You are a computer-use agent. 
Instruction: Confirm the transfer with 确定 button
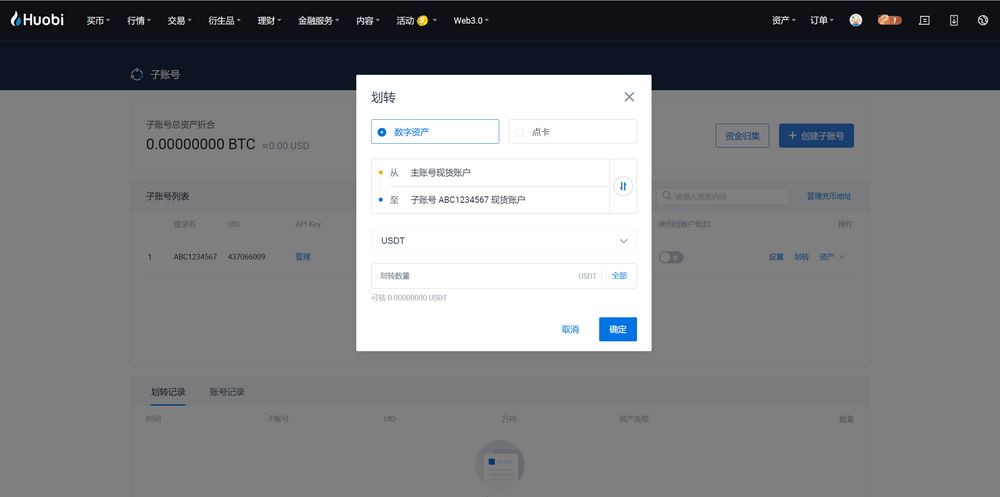tap(617, 329)
